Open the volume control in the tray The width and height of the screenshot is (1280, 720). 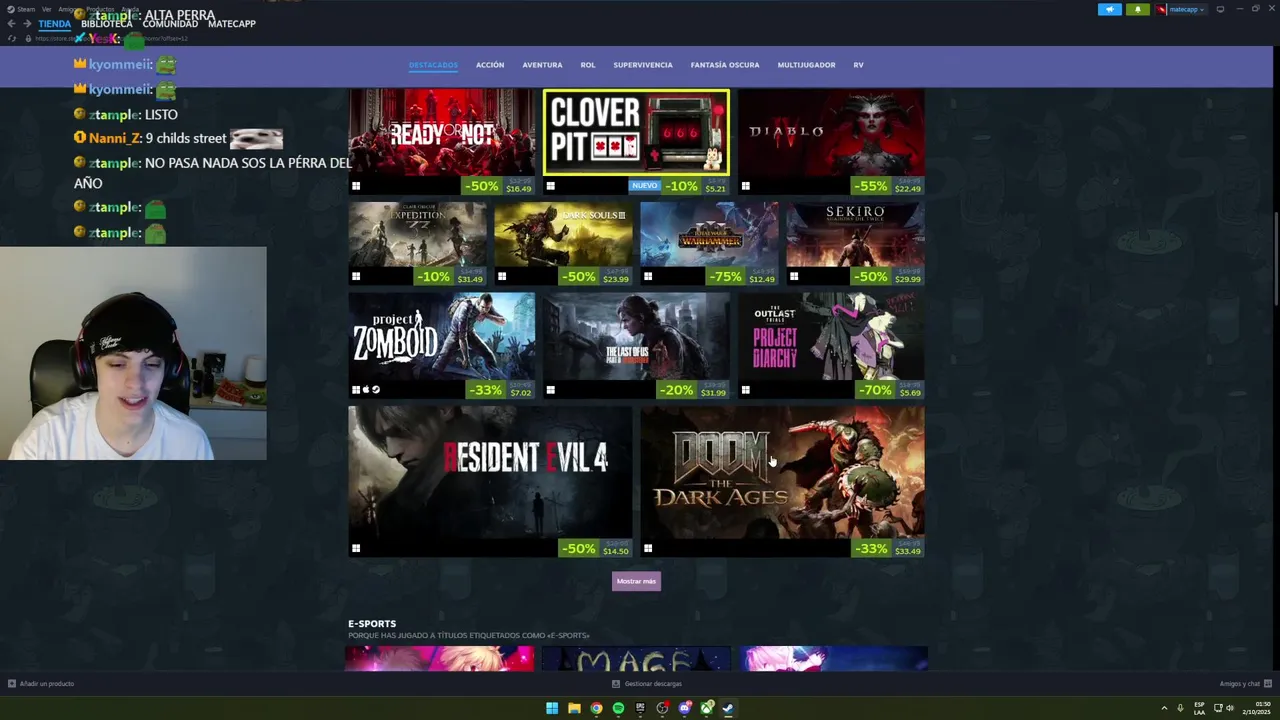[x=1230, y=708]
